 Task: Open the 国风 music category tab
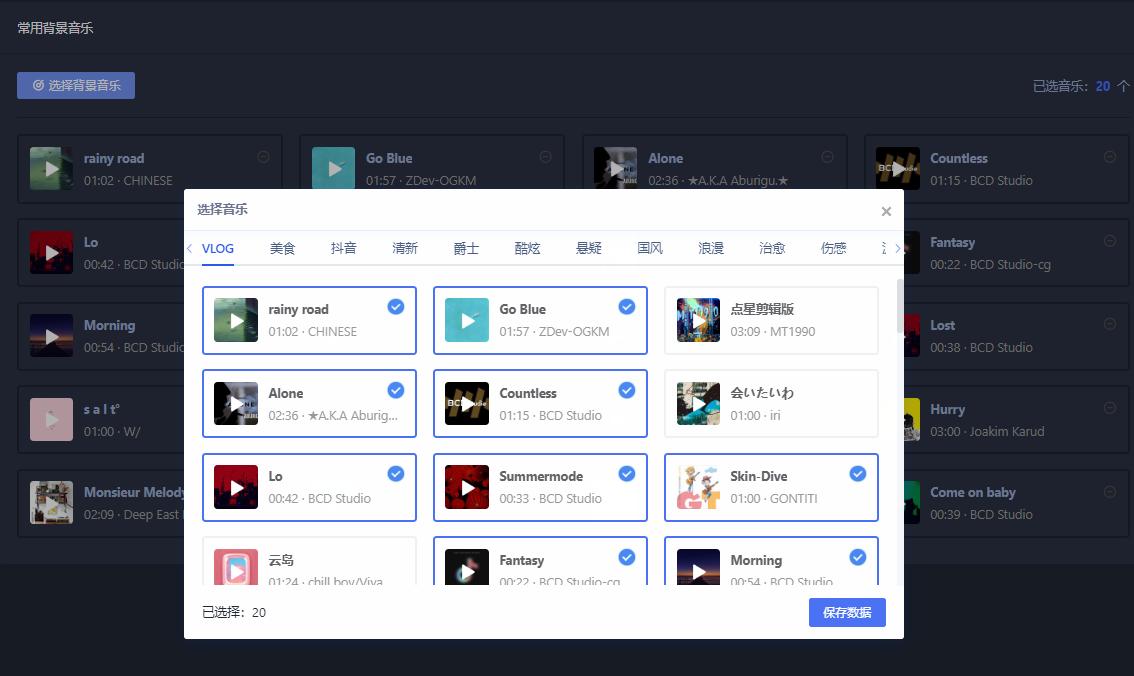[650, 247]
